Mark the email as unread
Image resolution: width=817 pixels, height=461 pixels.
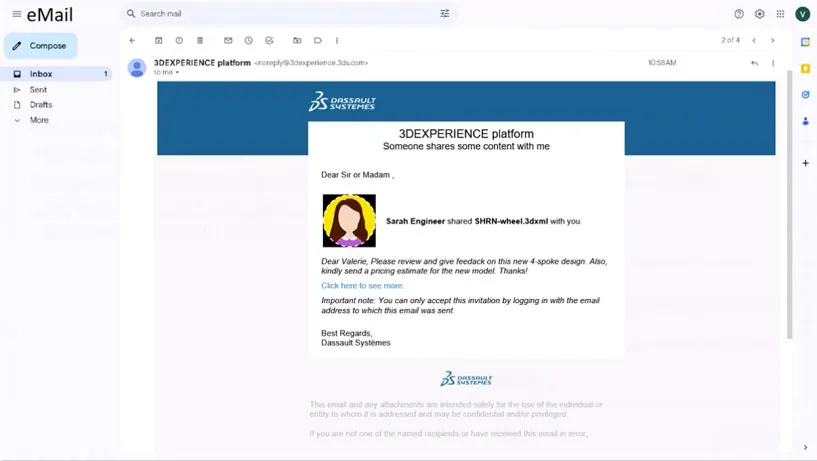click(x=228, y=40)
